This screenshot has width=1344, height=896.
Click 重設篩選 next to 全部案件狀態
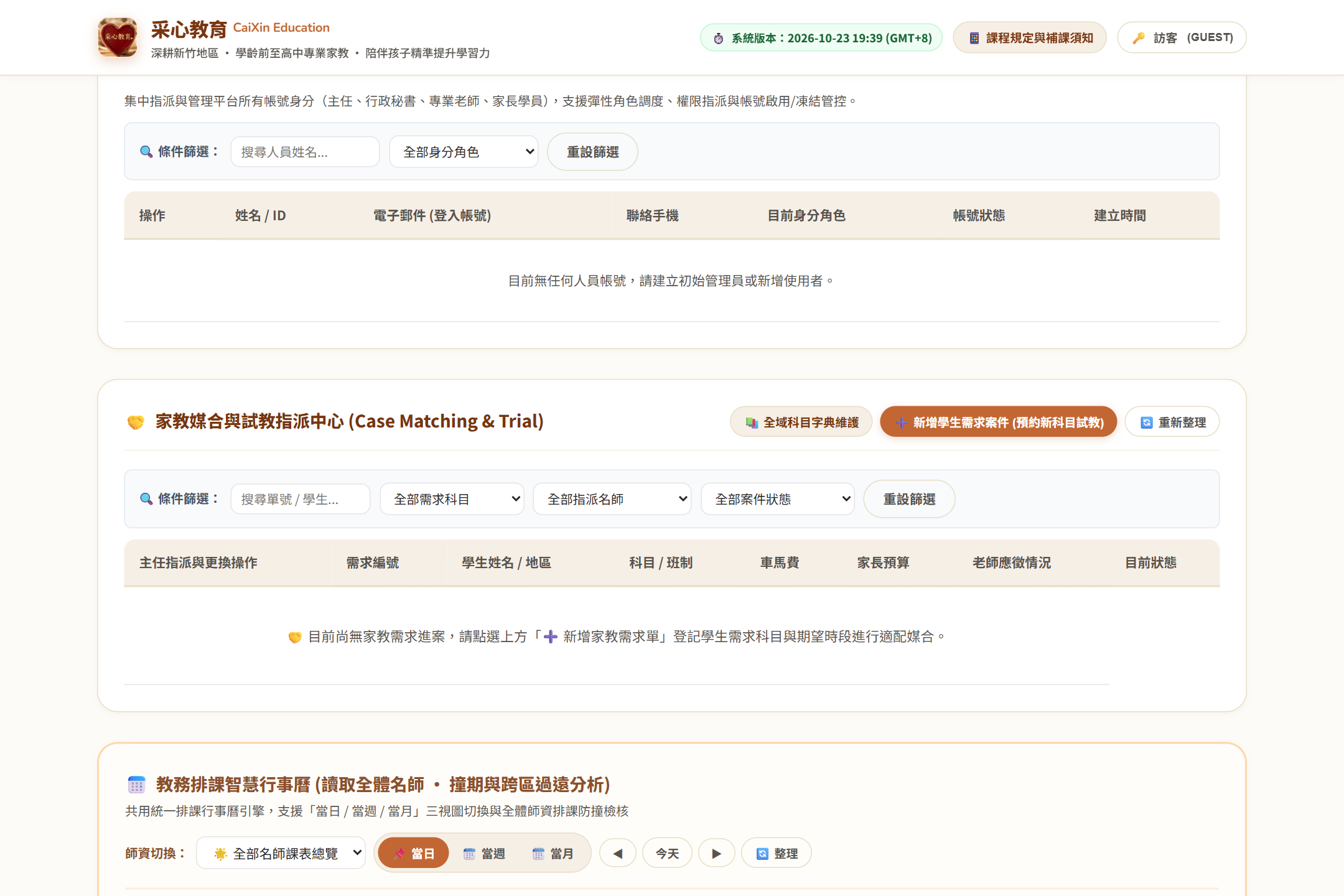pyautogui.click(x=909, y=499)
